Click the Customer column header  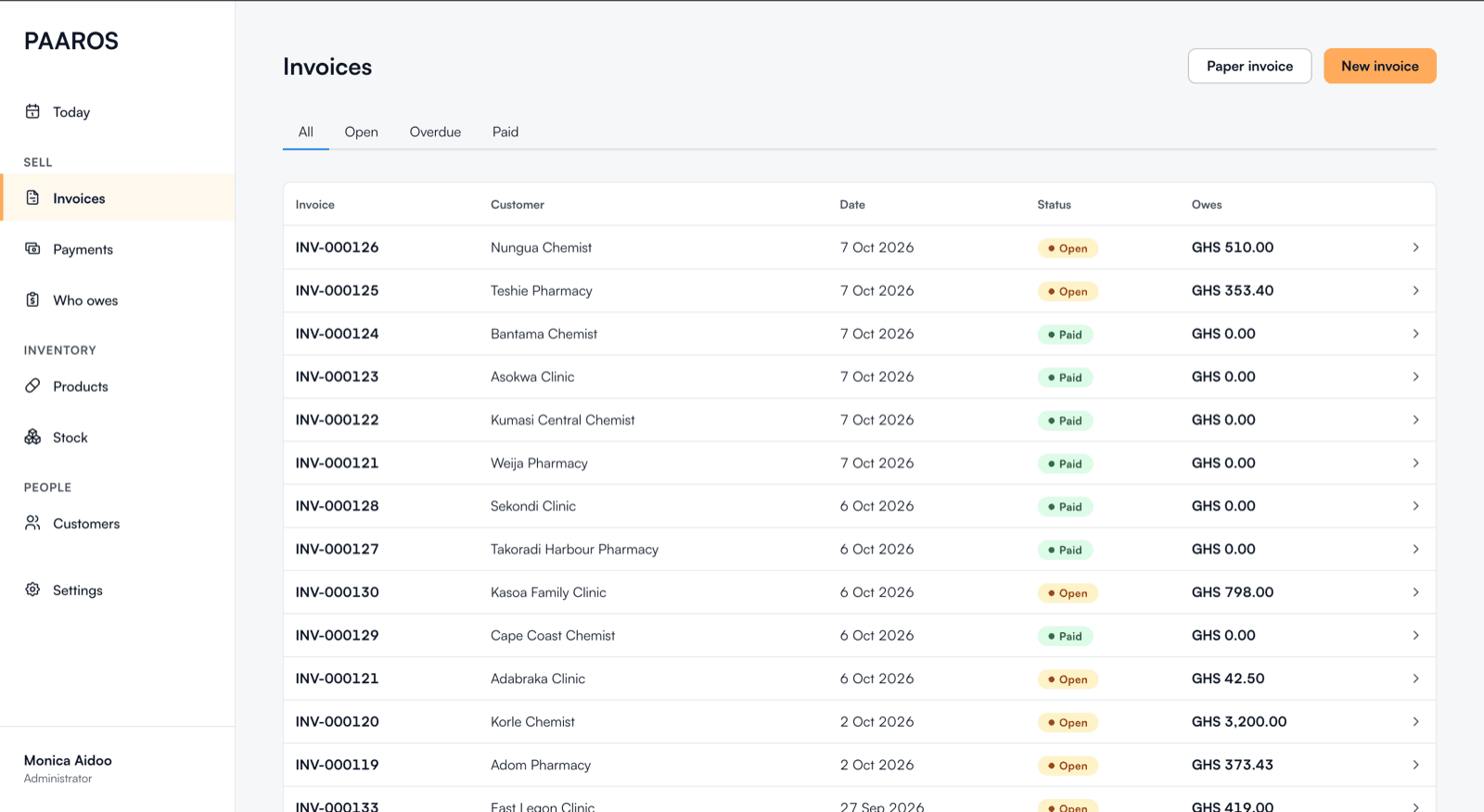click(x=518, y=205)
